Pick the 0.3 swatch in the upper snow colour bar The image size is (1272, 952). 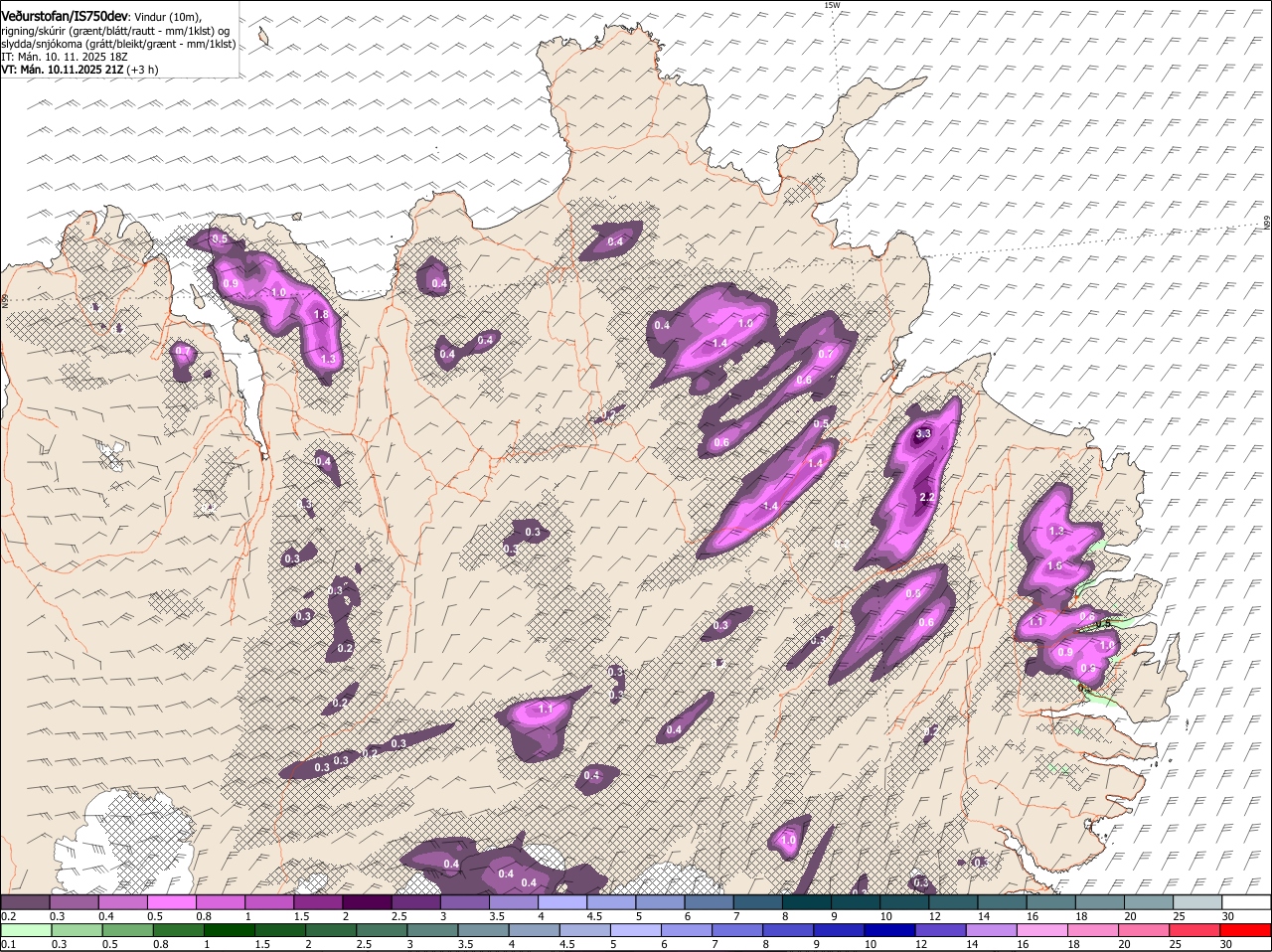[x=74, y=902]
